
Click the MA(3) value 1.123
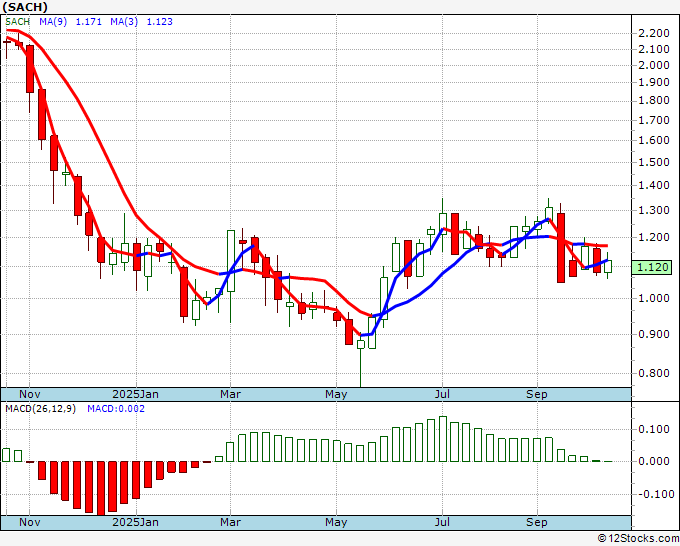(160, 22)
